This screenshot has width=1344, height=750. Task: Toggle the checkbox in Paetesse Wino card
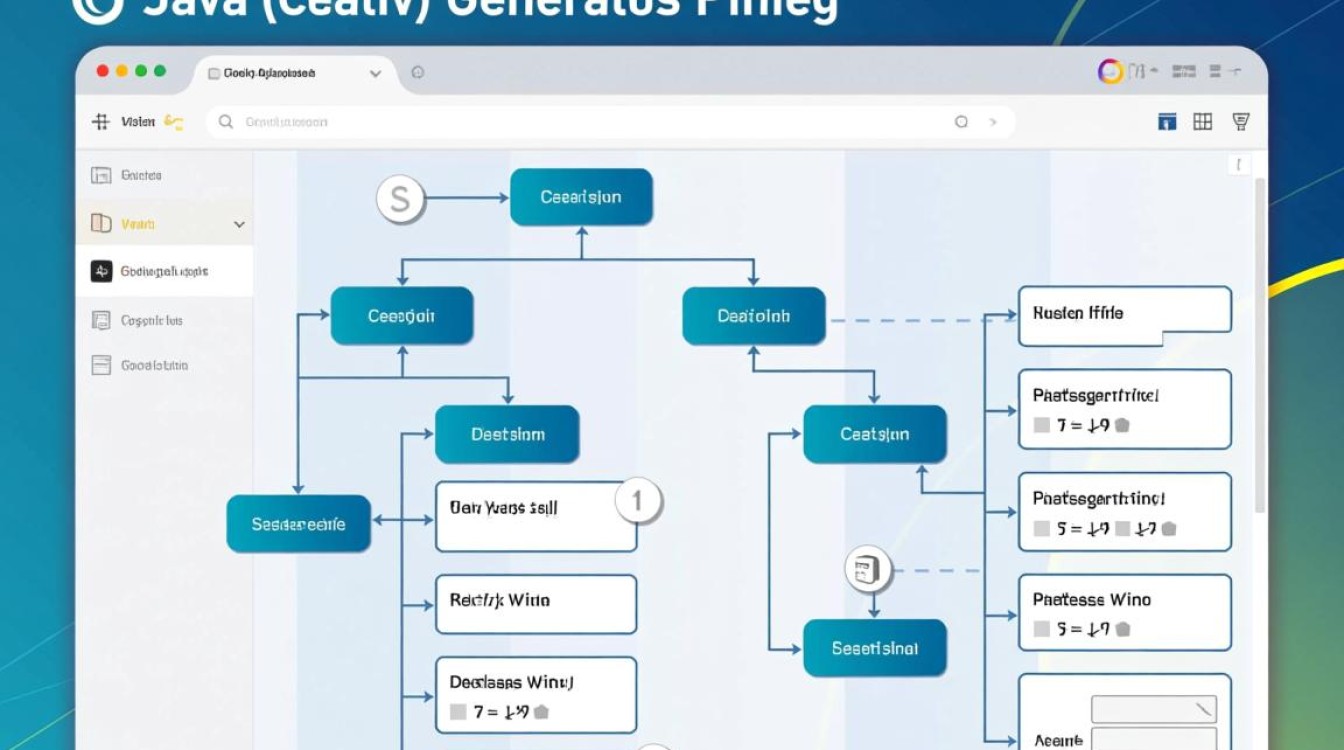pos(1042,630)
